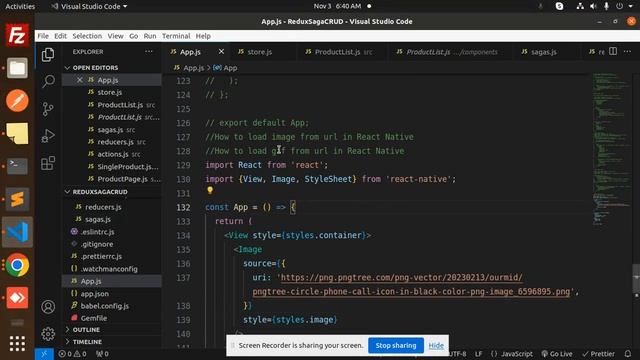Launch Sublime Text from the dock

[17, 199]
